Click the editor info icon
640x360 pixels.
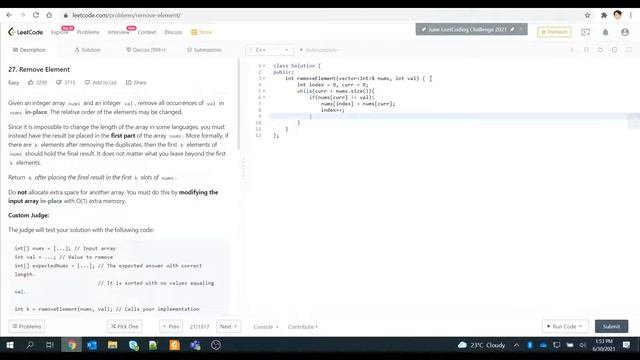(572, 50)
